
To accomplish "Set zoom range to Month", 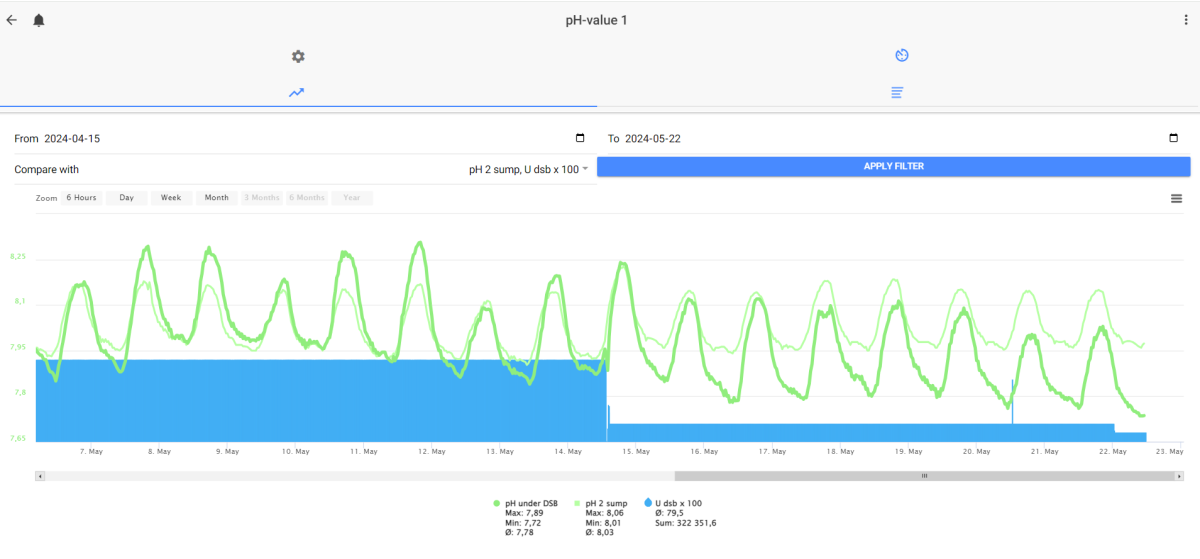I will click(217, 198).
